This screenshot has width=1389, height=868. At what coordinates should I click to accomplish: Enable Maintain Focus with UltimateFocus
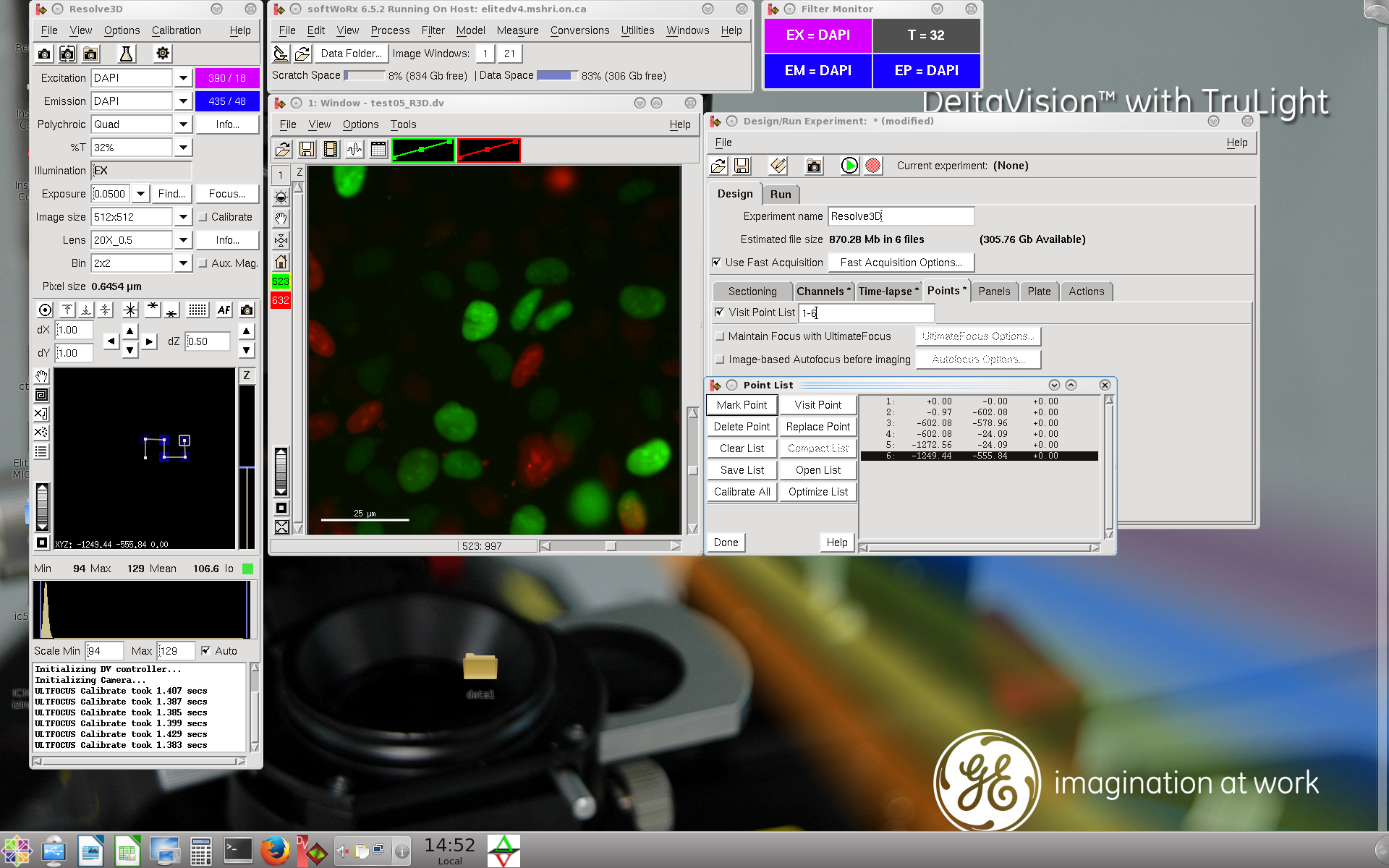point(720,336)
